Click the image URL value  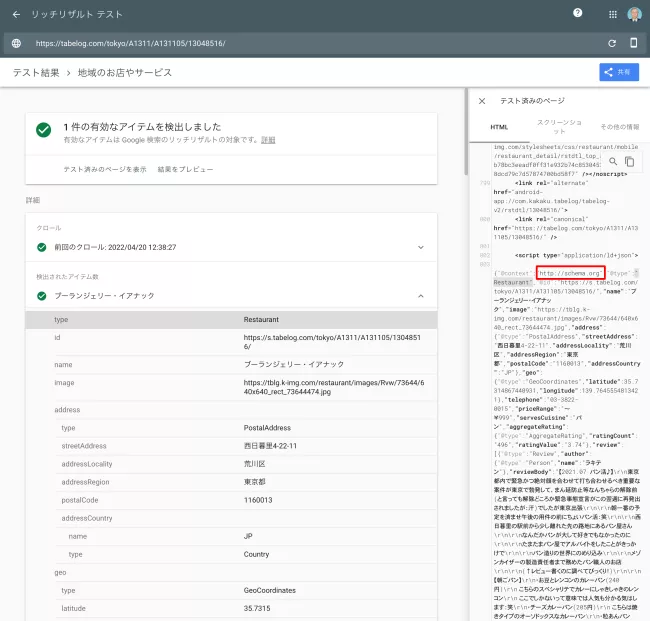point(334,387)
